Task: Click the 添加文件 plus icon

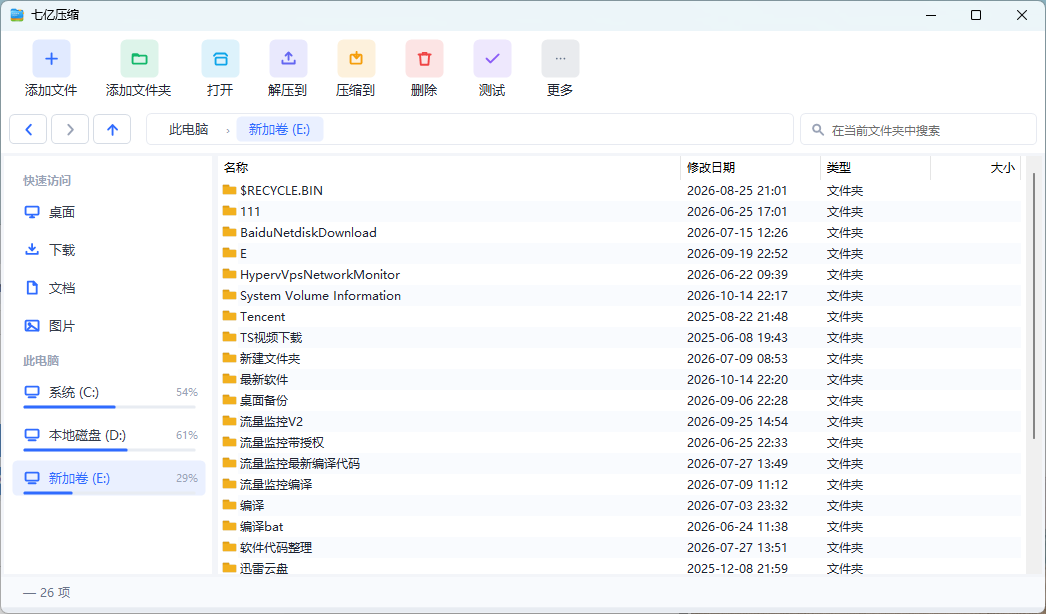Action: point(51,59)
